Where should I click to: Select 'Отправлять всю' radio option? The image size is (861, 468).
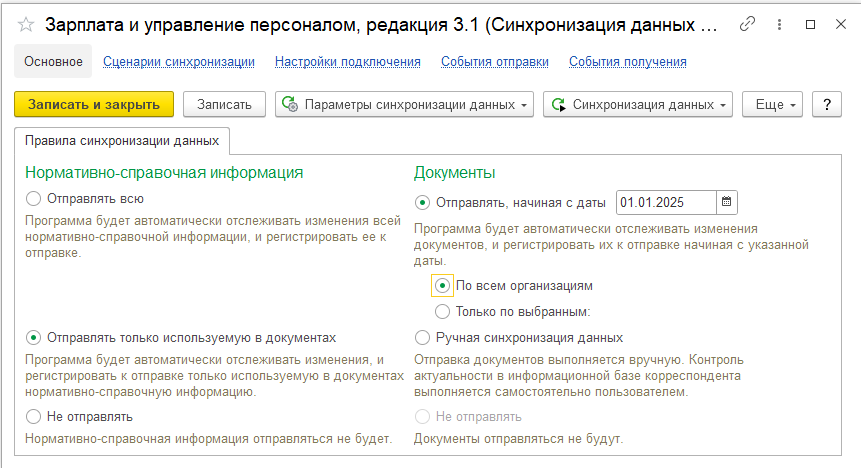35,199
